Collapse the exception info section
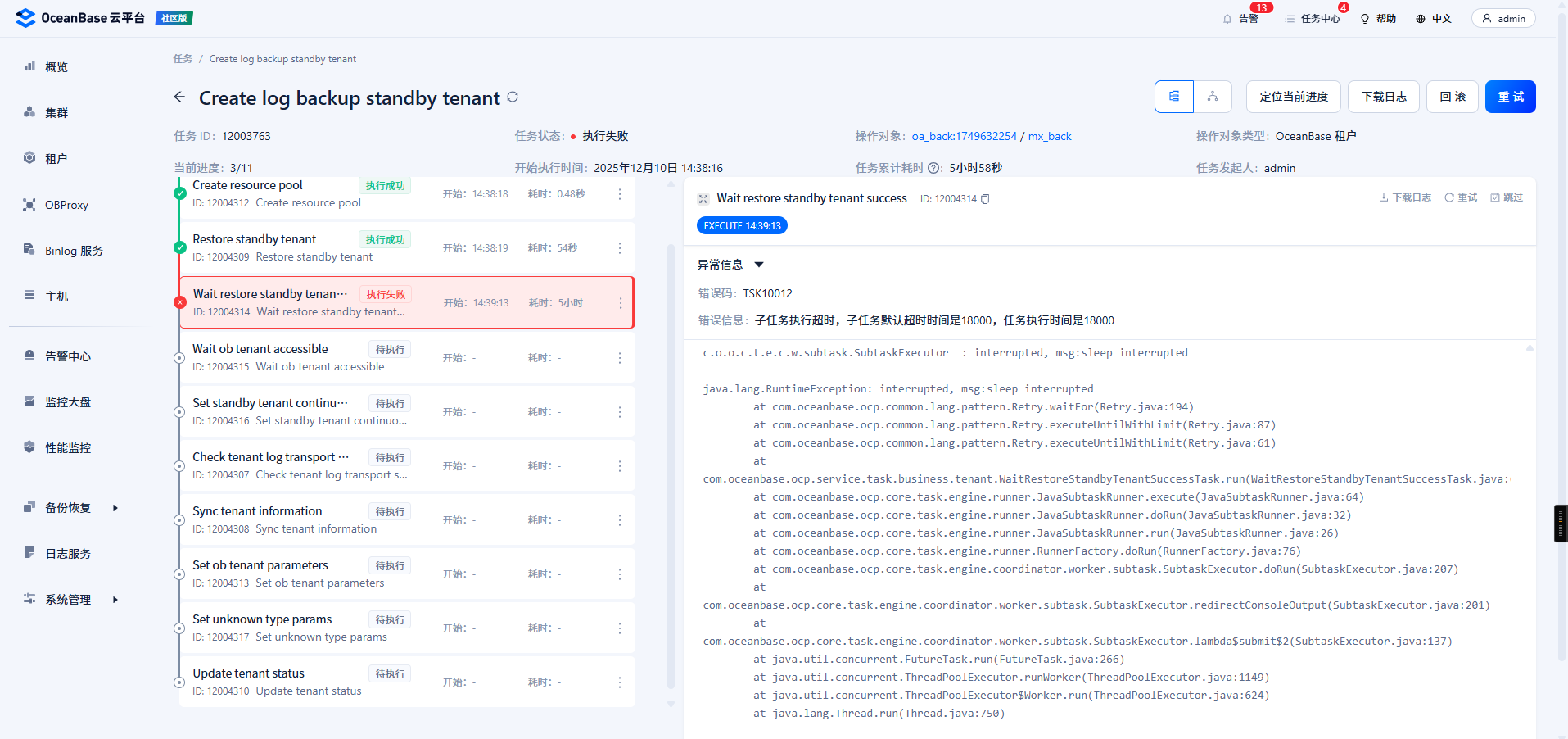 point(758,265)
